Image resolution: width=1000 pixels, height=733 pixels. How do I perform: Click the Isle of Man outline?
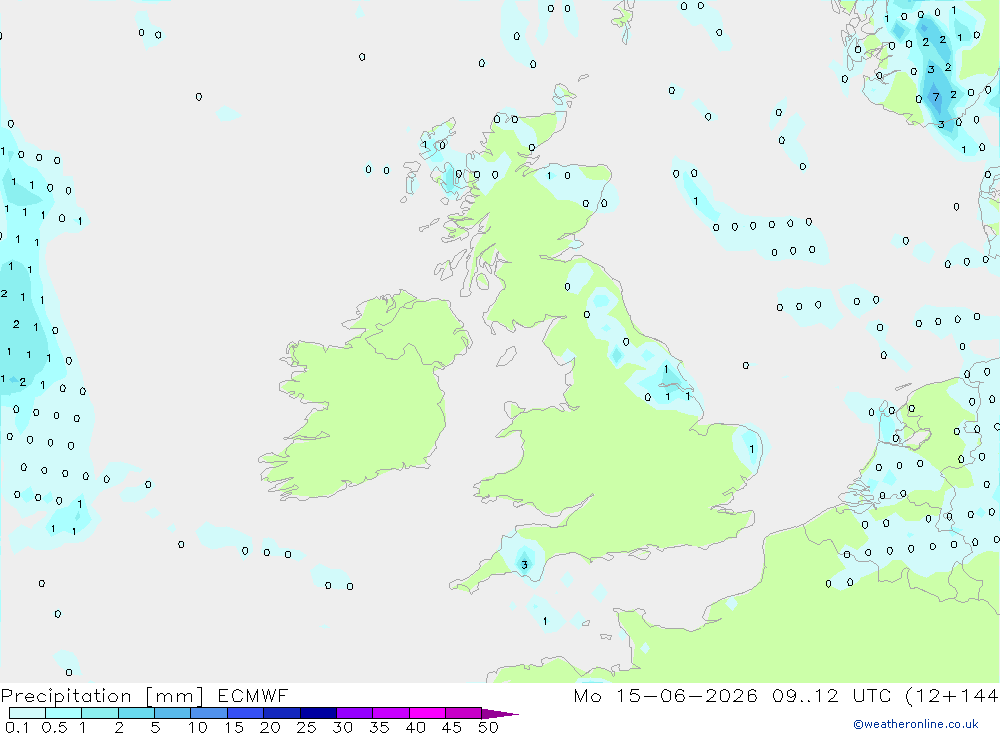pos(506,356)
